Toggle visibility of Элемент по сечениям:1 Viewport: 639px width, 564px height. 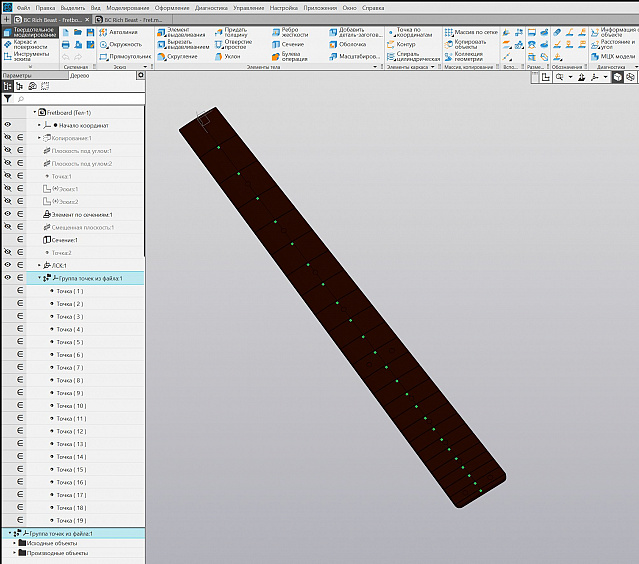point(8,214)
